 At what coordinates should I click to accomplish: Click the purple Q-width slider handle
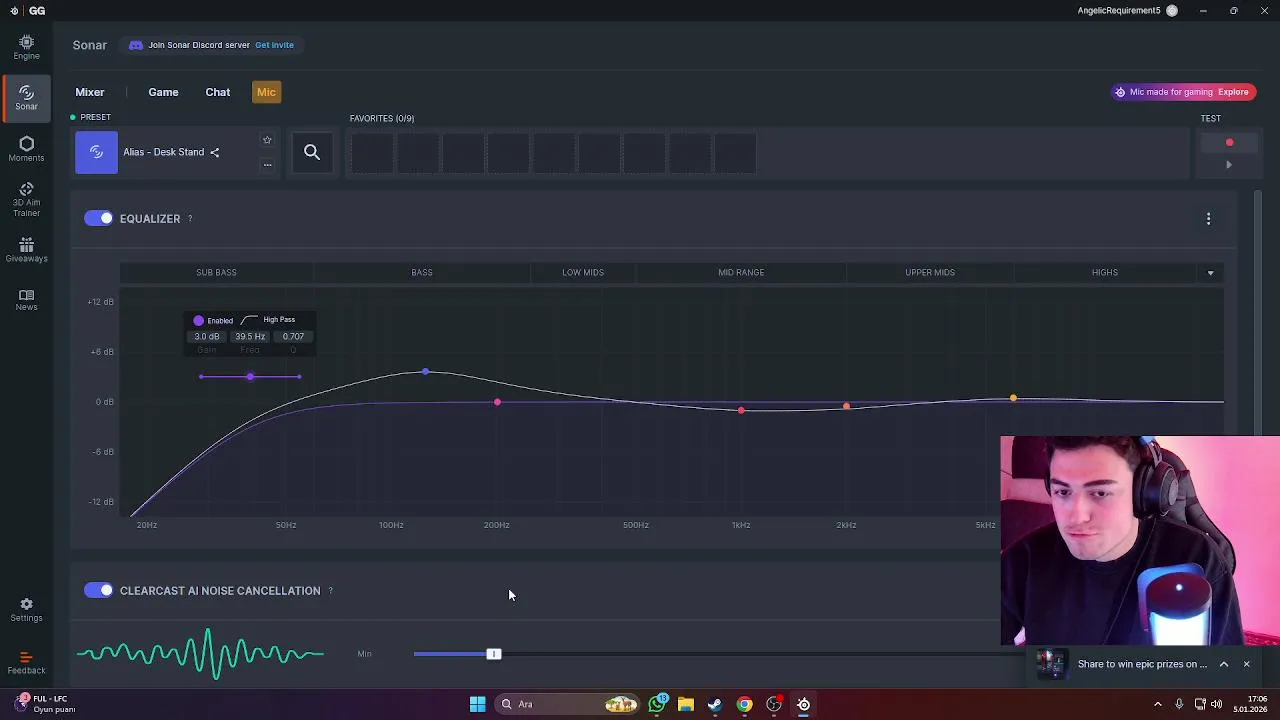(250, 376)
